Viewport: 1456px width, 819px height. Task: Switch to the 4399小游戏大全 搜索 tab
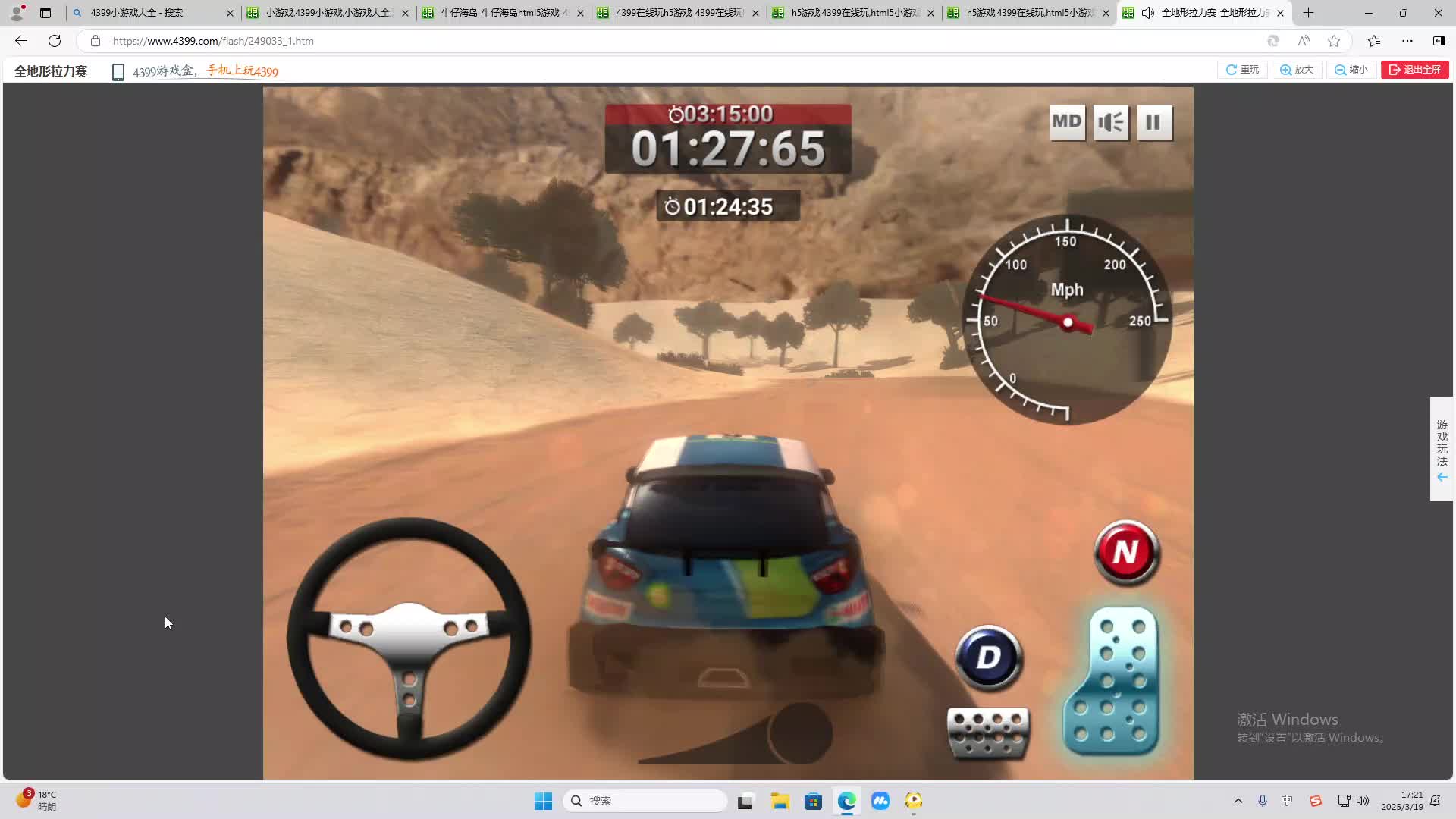coord(136,13)
